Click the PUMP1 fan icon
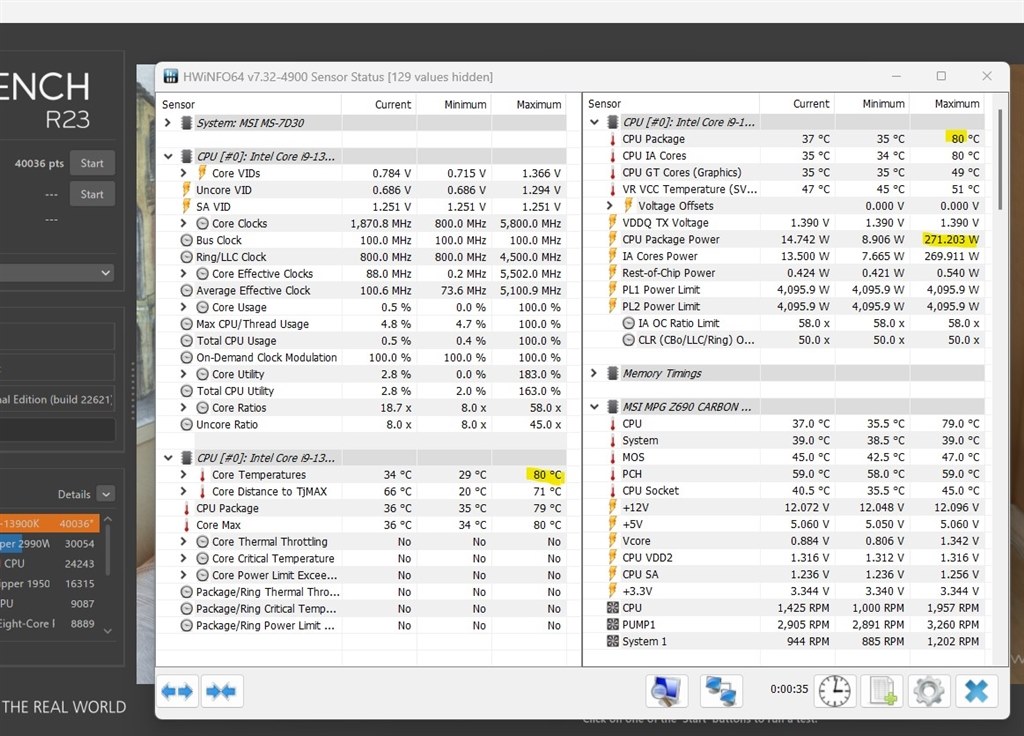The width and height of the screenshot is (1024, 736). click(x=613, y=624)
